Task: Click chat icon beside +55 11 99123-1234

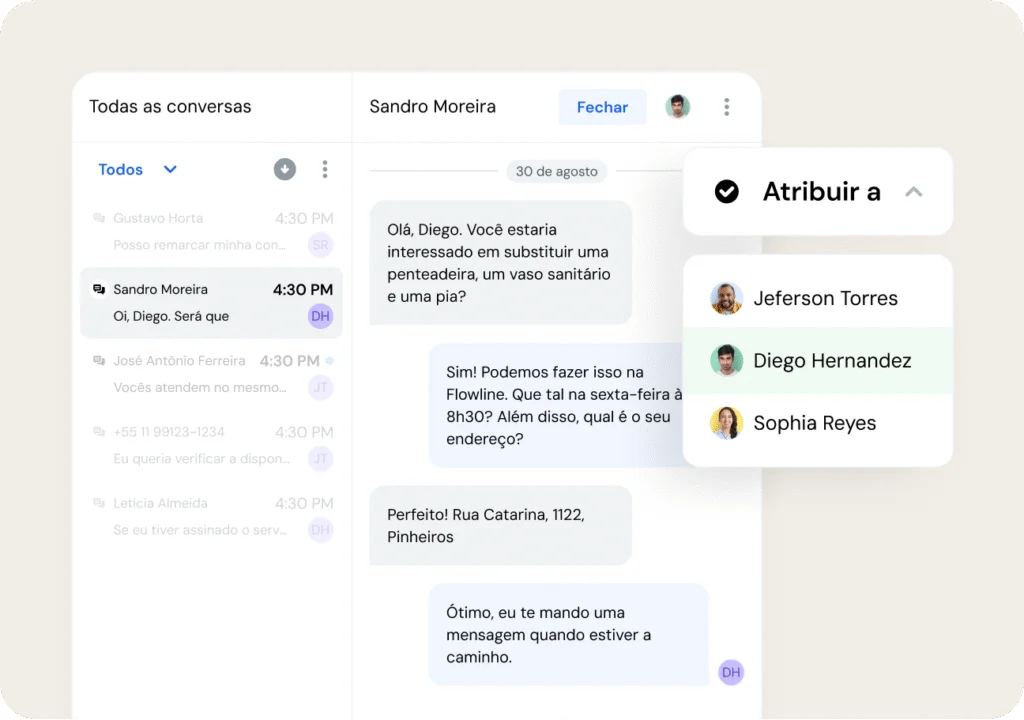Action: coord(99,431)
